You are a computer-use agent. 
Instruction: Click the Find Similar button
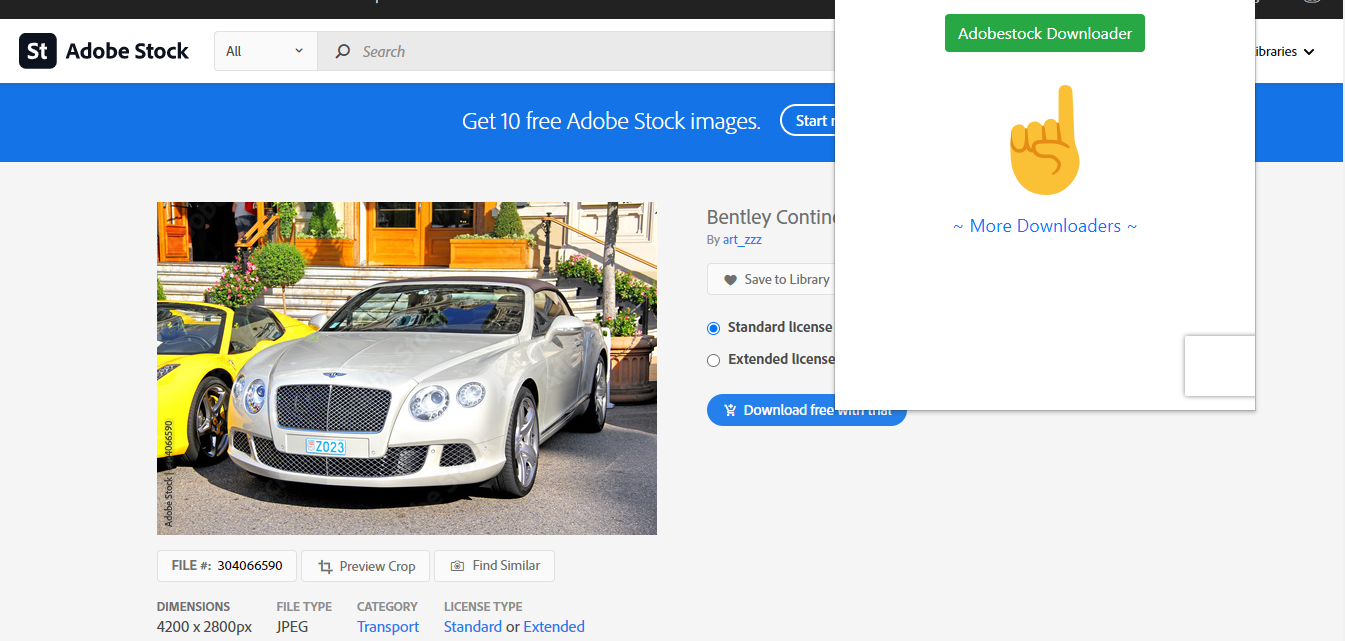point(495,566)
